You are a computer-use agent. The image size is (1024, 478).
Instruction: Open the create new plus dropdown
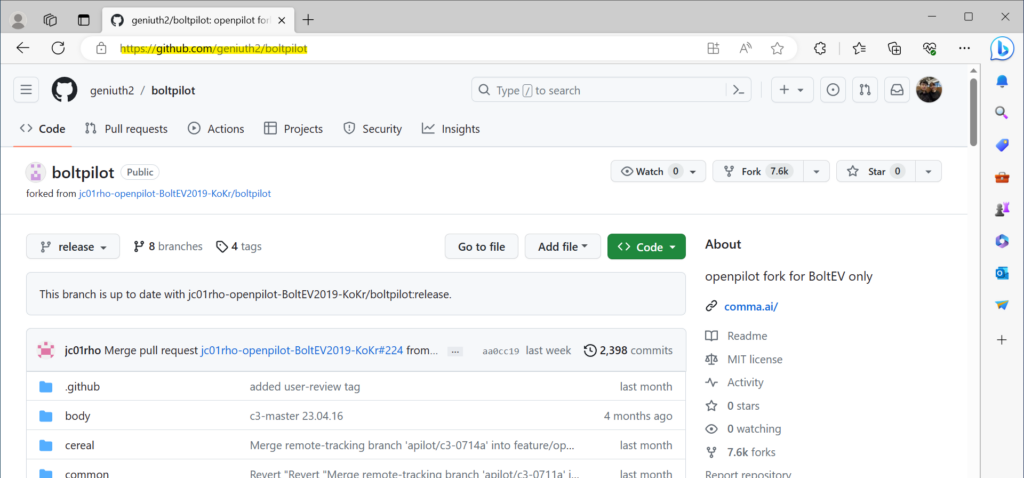pos(792,90)
